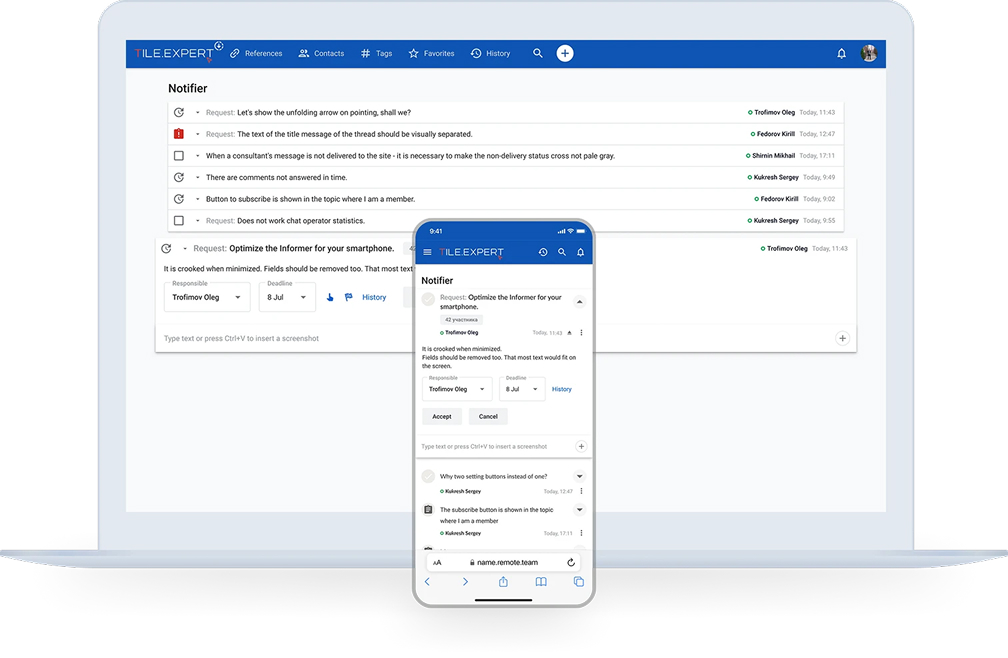The image size is (1008, 658).
Task: Open three-dot menu next to Today 12:47
Action: pyautogui.click(x=581, y=492)
